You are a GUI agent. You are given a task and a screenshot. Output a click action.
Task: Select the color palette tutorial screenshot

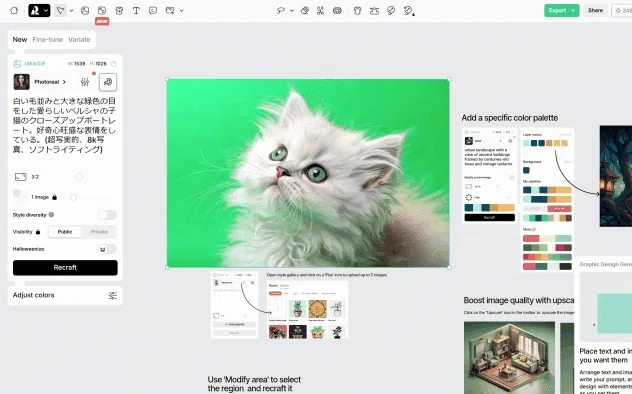(x=518, y=199)
